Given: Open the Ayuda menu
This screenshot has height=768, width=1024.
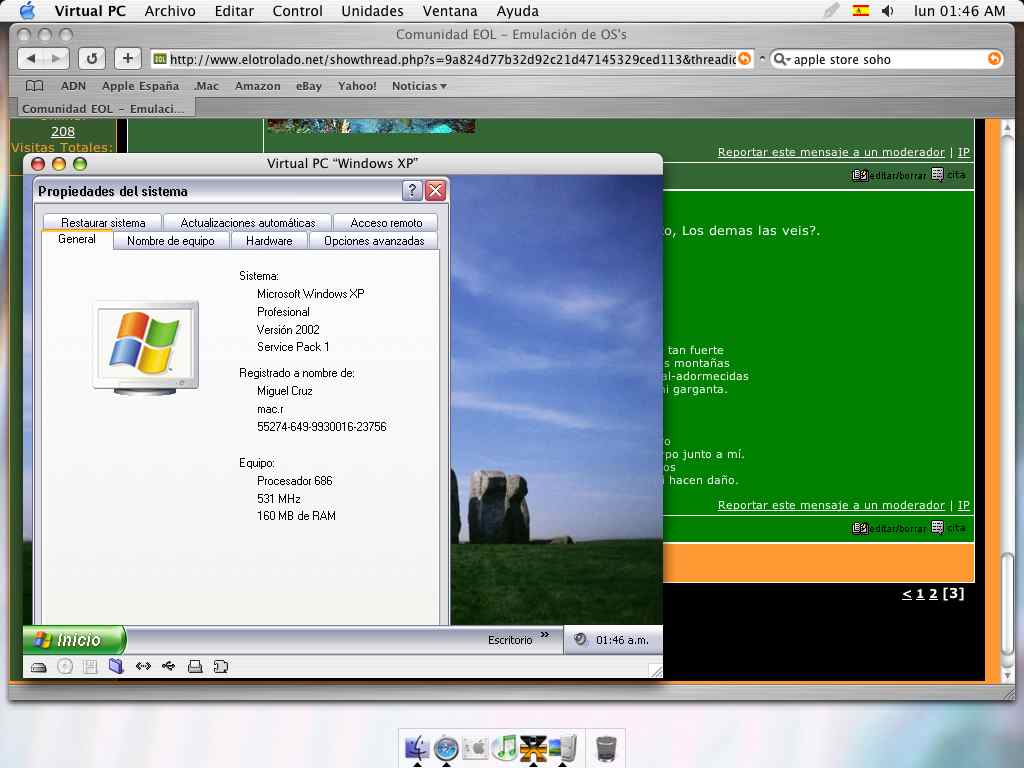Looking at the screenshot, I should point(517,11).
